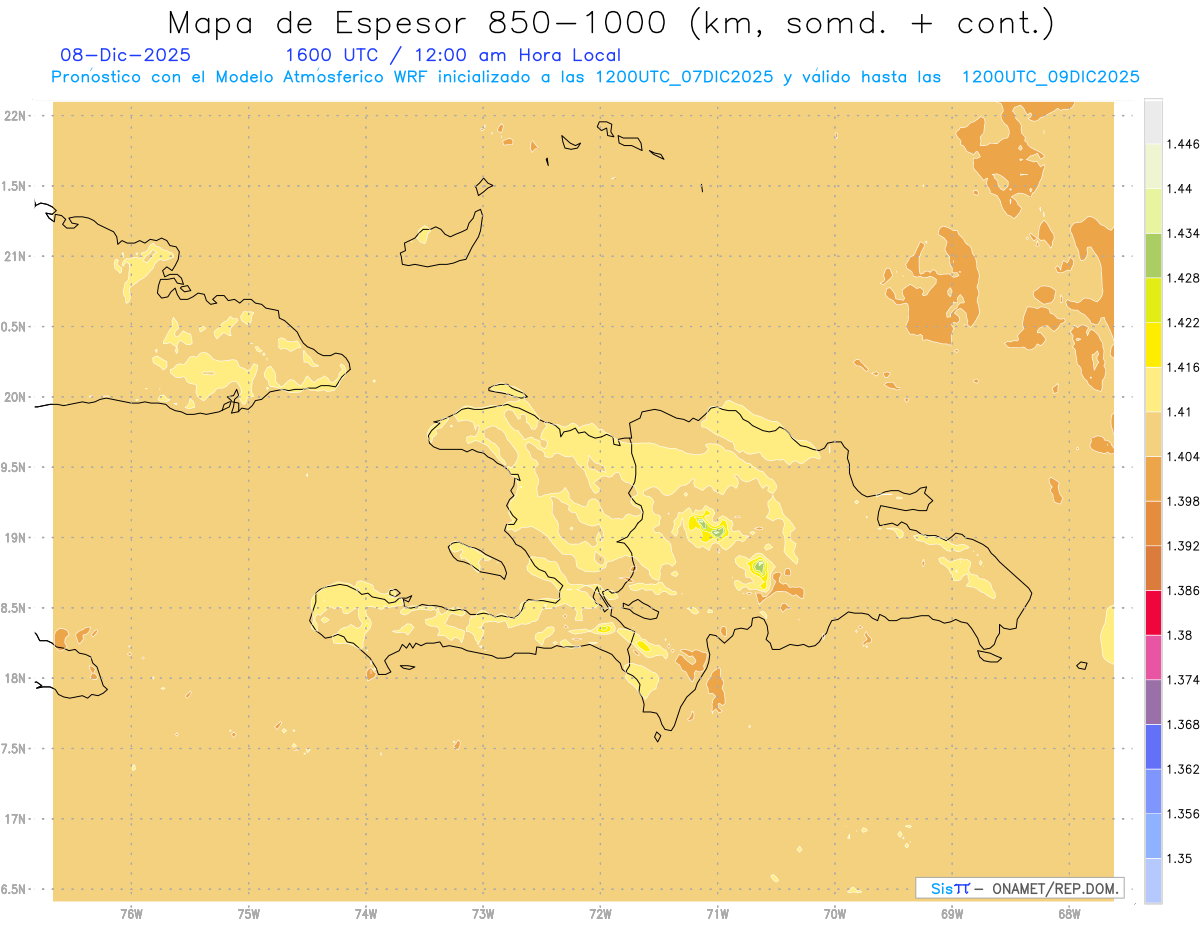Screen dimensions: 1200x927
Task: Click the blue legend swatch between 1.362 and 1.368
Action: (x=1153, y=747)
